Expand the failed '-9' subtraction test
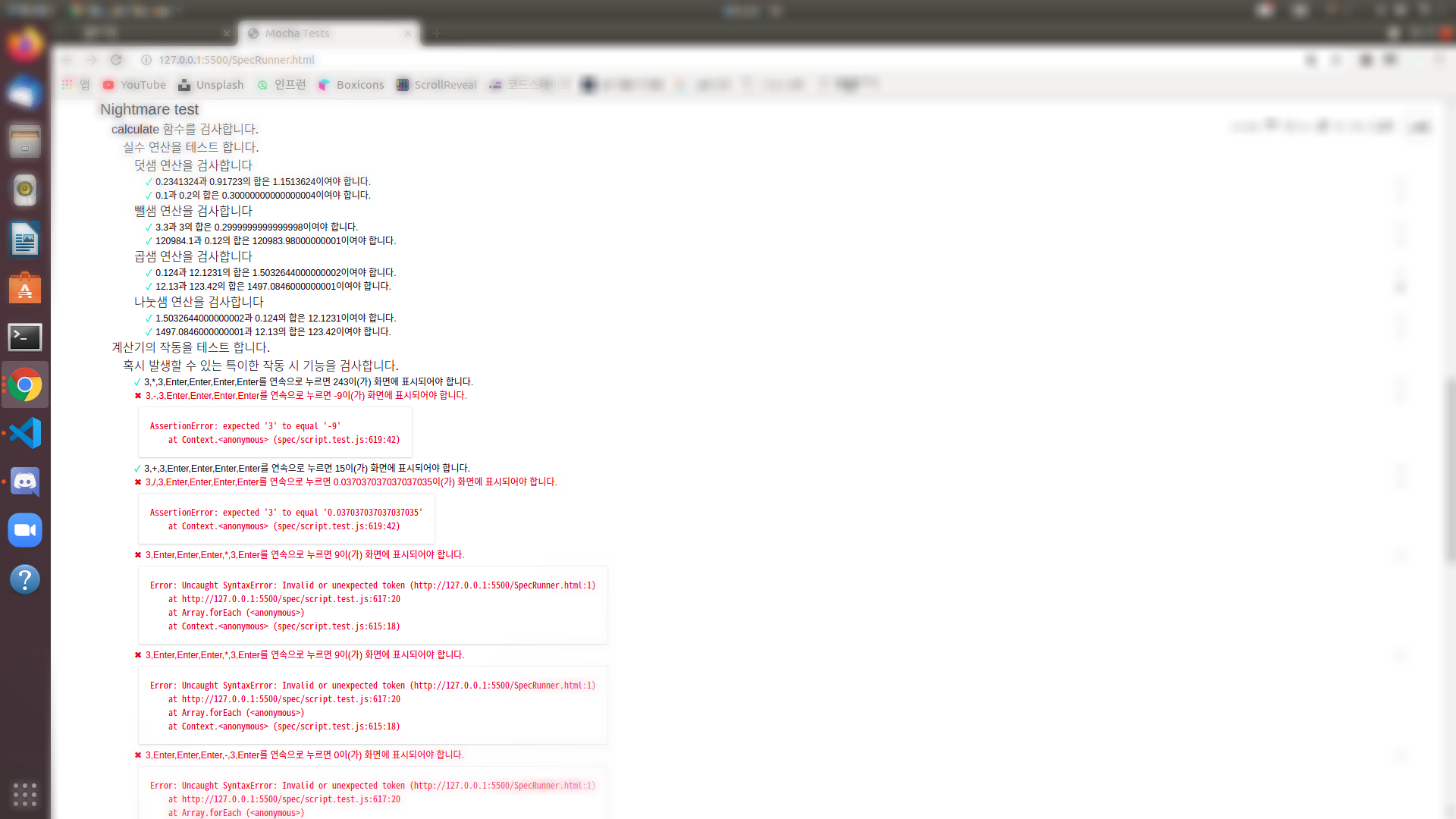1456x819 pixels. click(x=305, y=396)
